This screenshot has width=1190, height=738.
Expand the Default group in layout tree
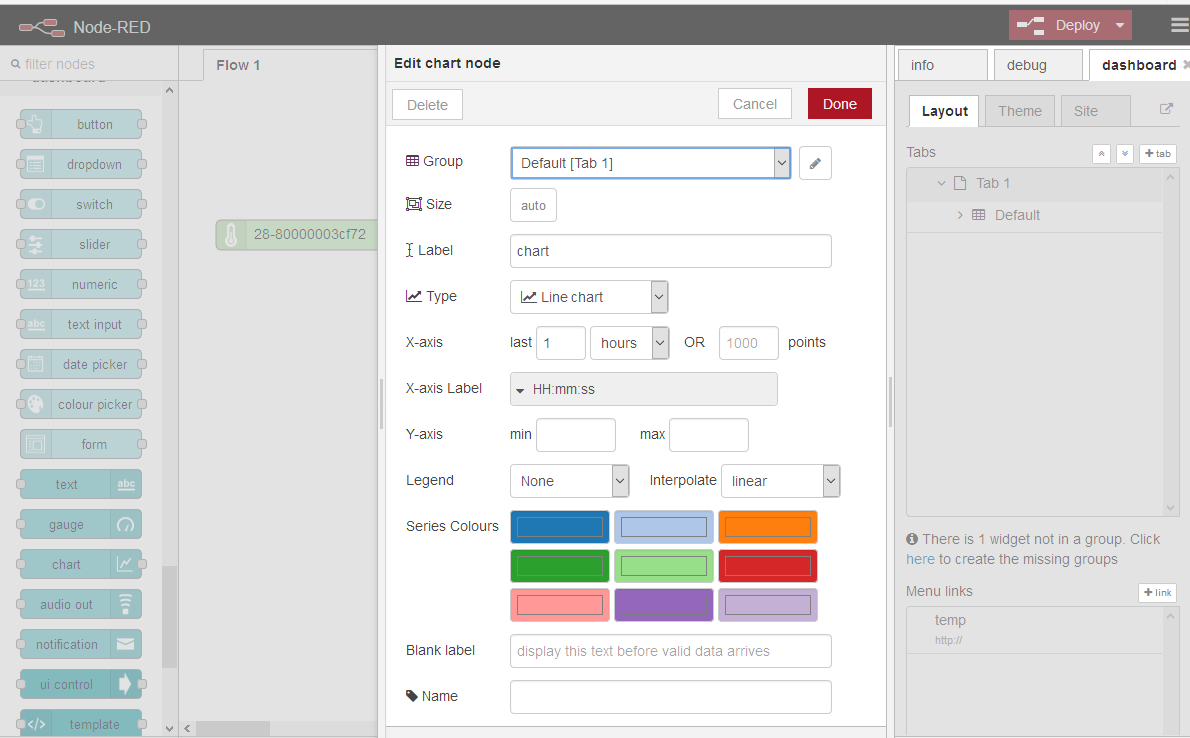coord(960,215)
